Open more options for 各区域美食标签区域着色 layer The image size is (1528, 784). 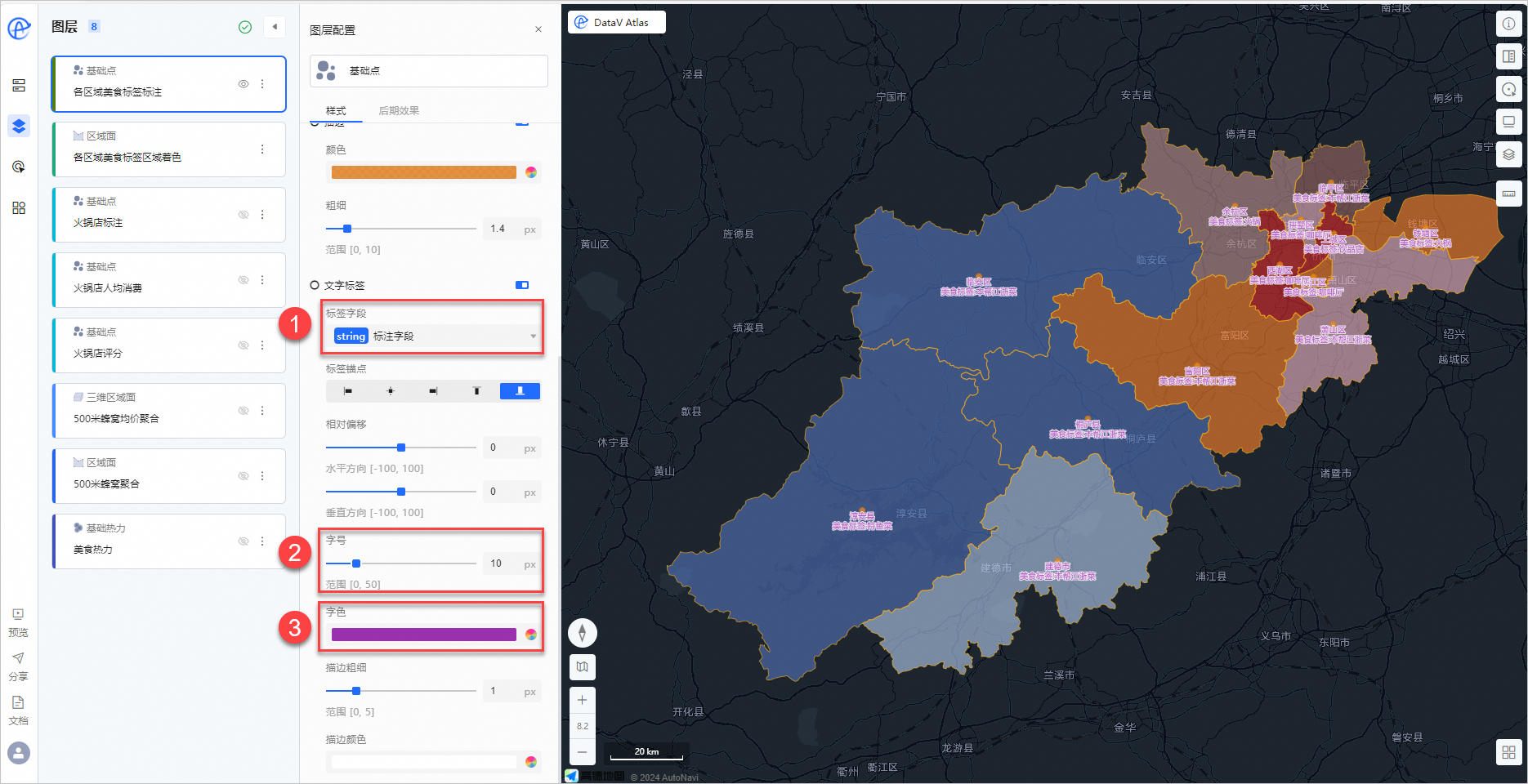point(262,149)
